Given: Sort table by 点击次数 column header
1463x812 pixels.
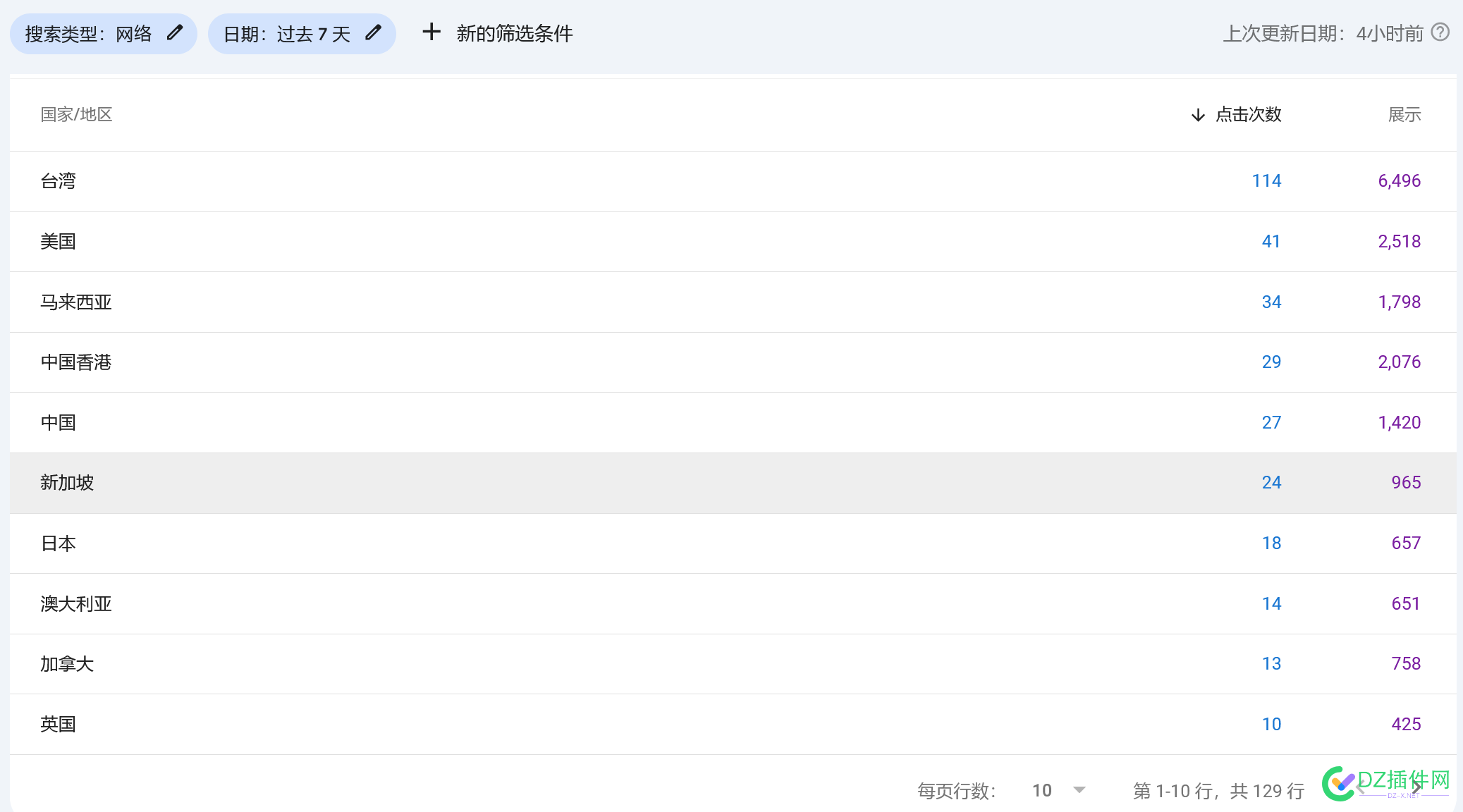Looking at the screenshot, I should [1248, 114].
